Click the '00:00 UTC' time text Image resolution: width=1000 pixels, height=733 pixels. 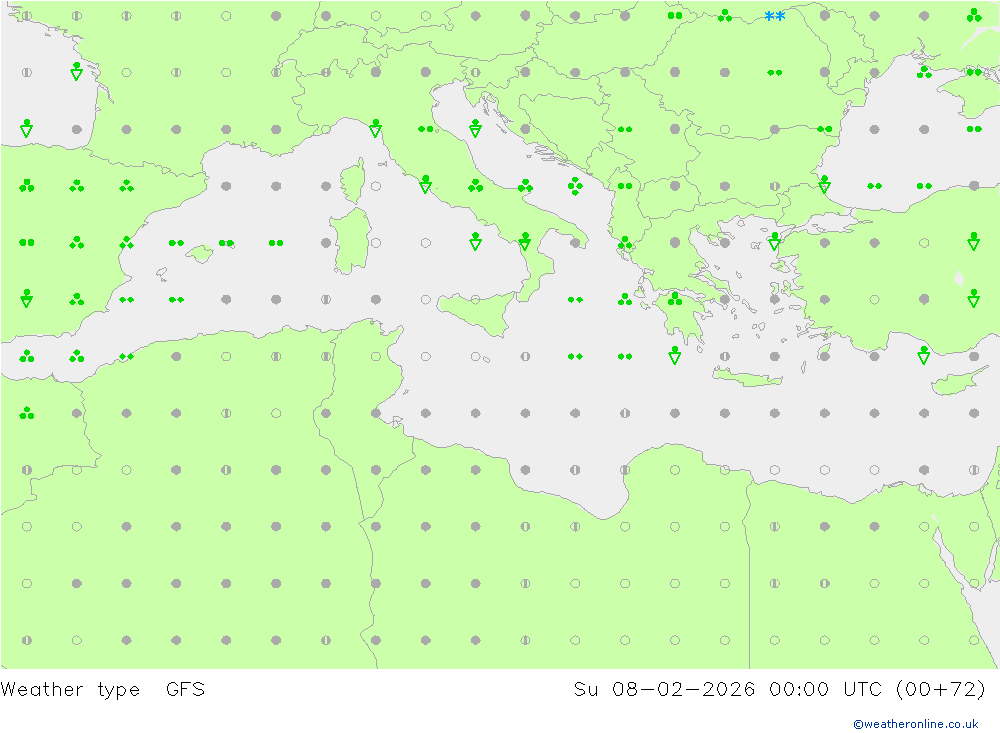pos(825,689)
